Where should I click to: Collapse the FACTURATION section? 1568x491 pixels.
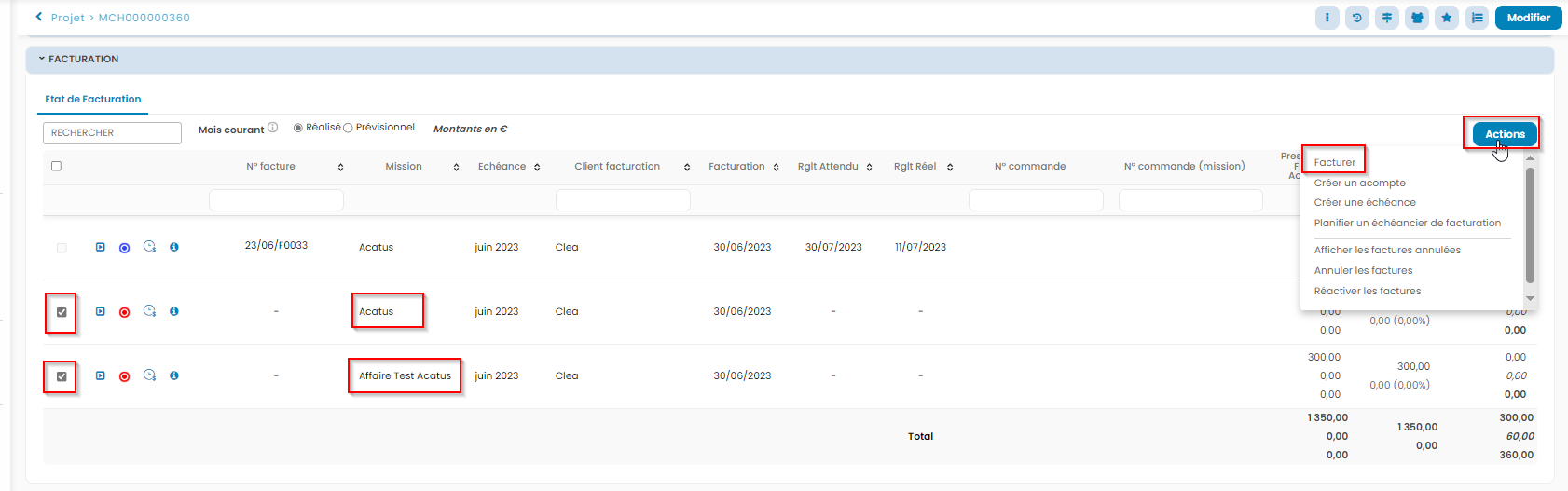point(42,59)
